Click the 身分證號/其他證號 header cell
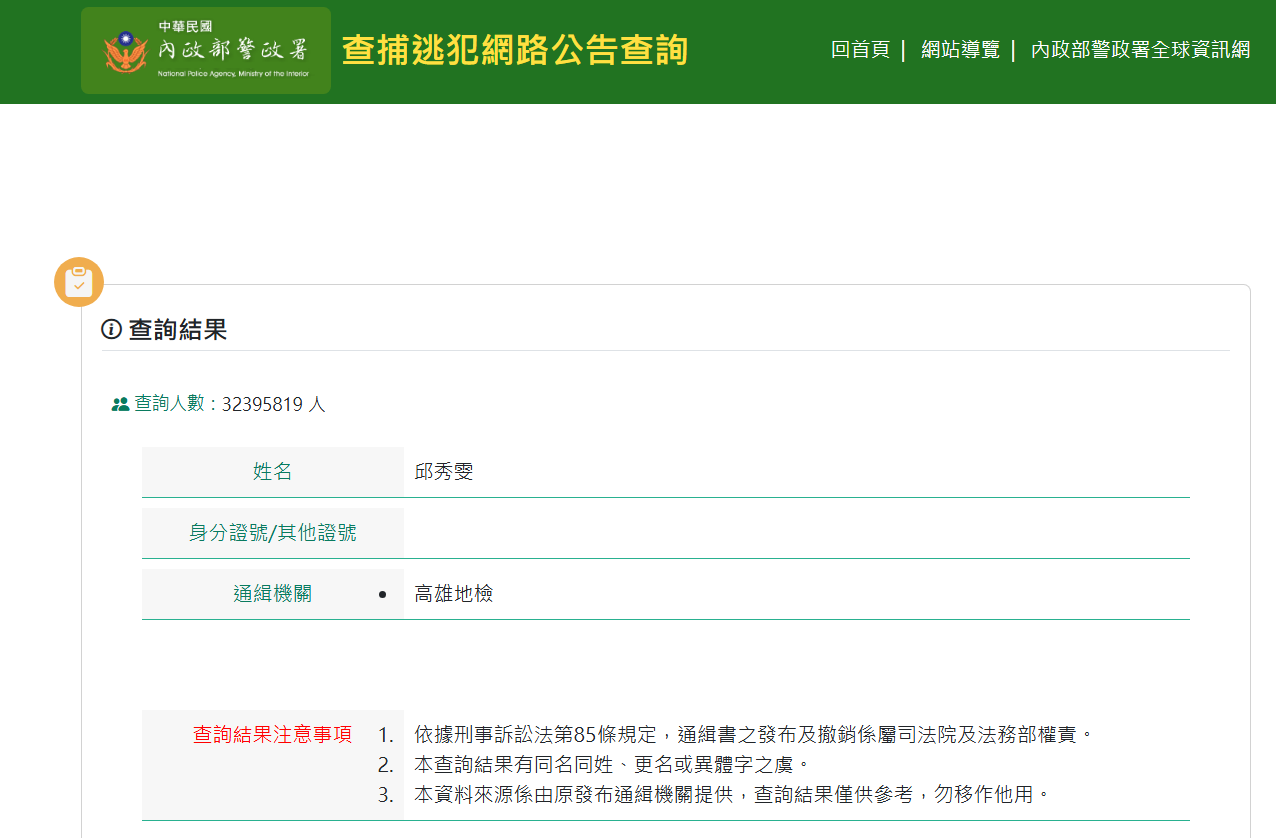 [x=272, y=533]
